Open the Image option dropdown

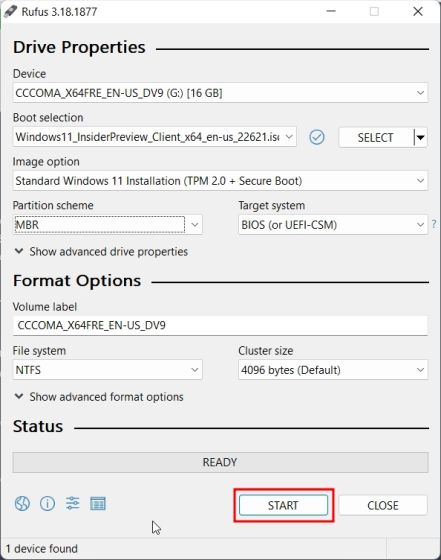click(x=220, y=181)
